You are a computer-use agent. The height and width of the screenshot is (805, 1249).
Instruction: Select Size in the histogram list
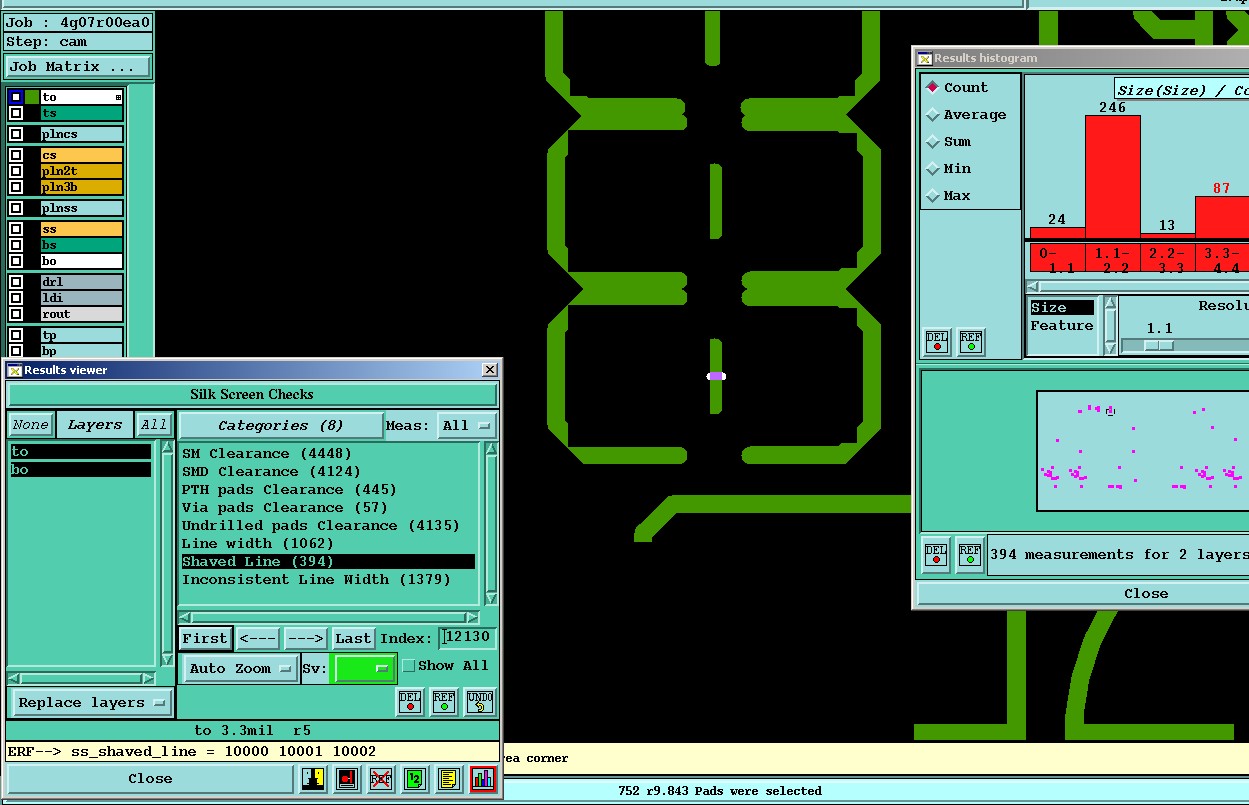[1062, 308]
